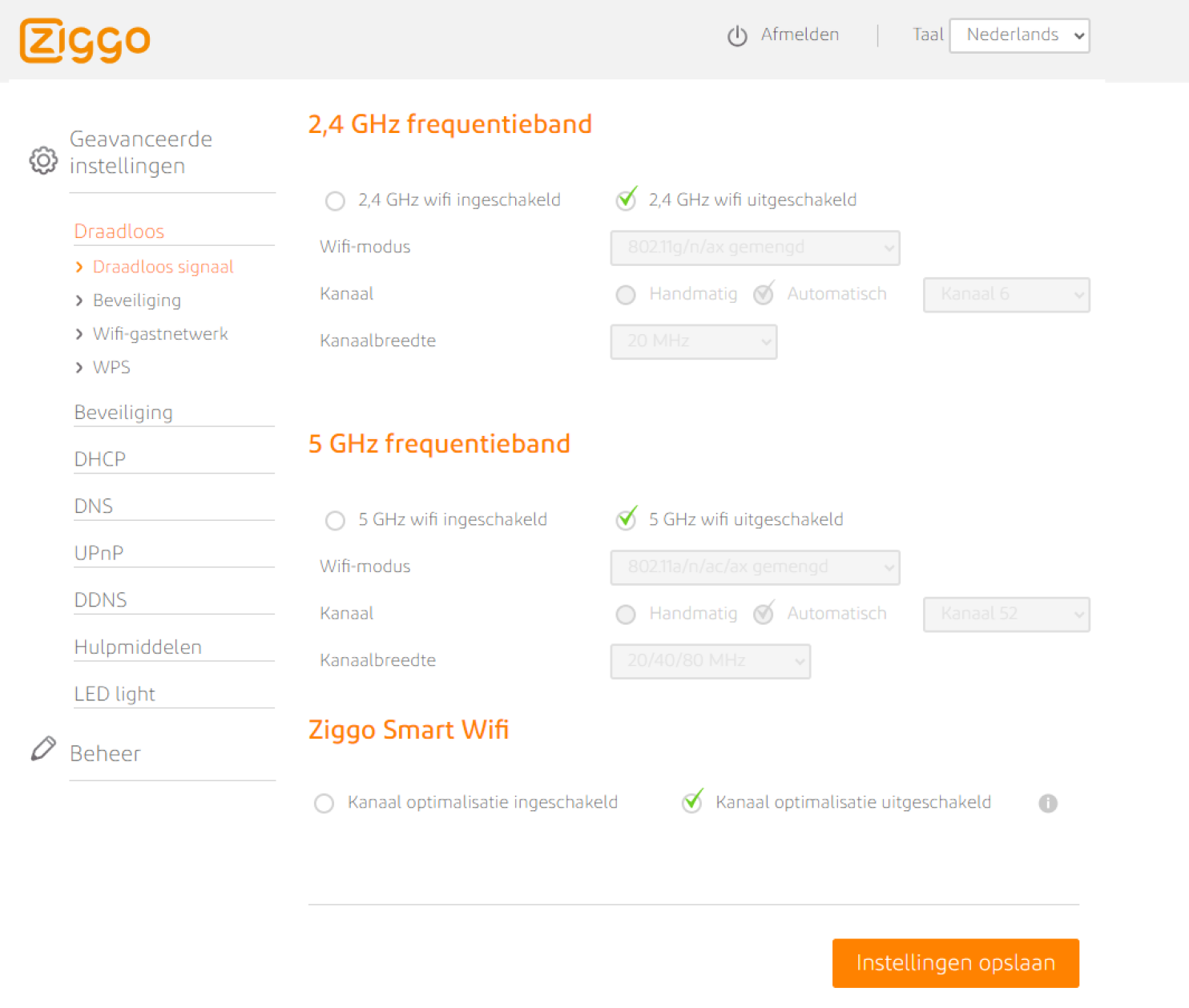Click the Instellingen opslaan button
The height and width of the screenshot is (1008, 1189).
tap(954, 962)
